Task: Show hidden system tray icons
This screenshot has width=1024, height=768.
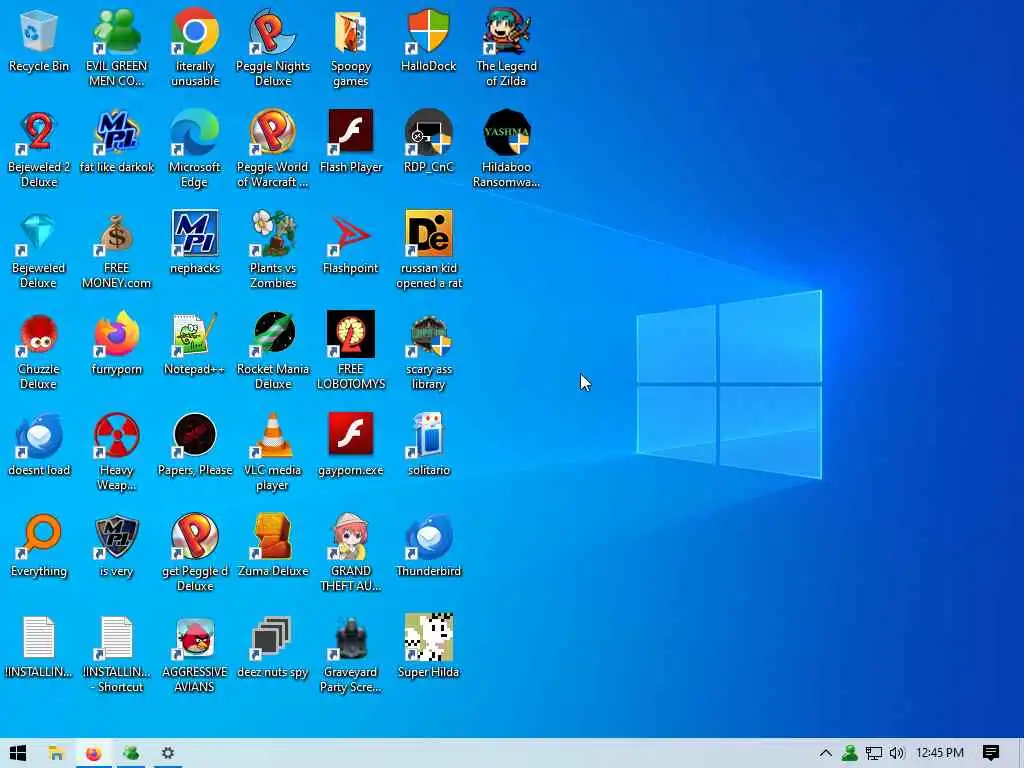Action: click(825, 753)
